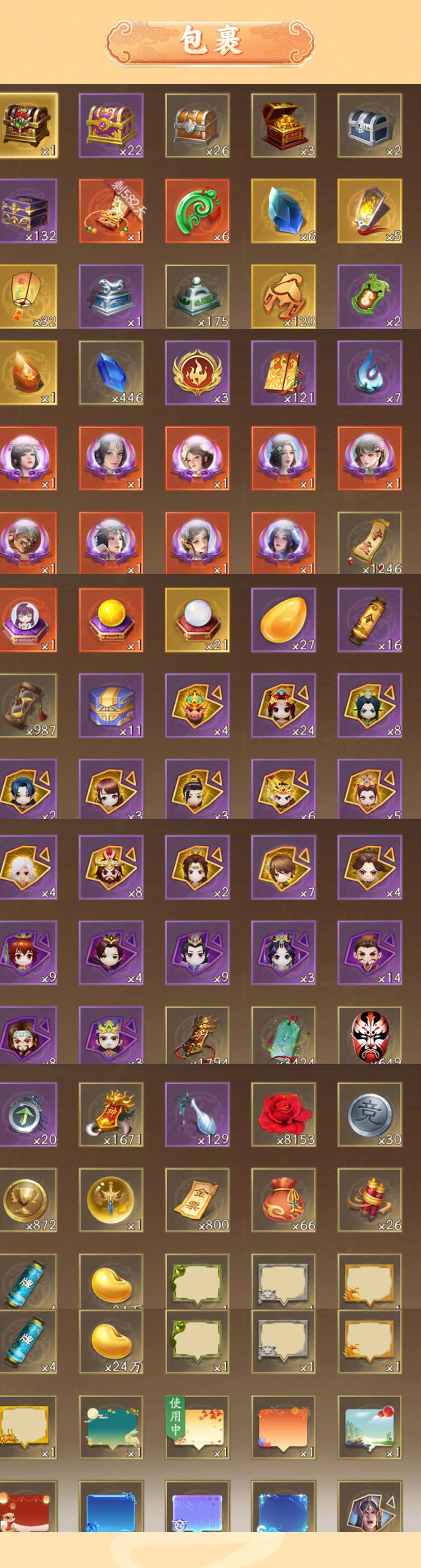421x1568 pixels.
Task: Select the green jade dragon pendant x6
Action: 197,211
